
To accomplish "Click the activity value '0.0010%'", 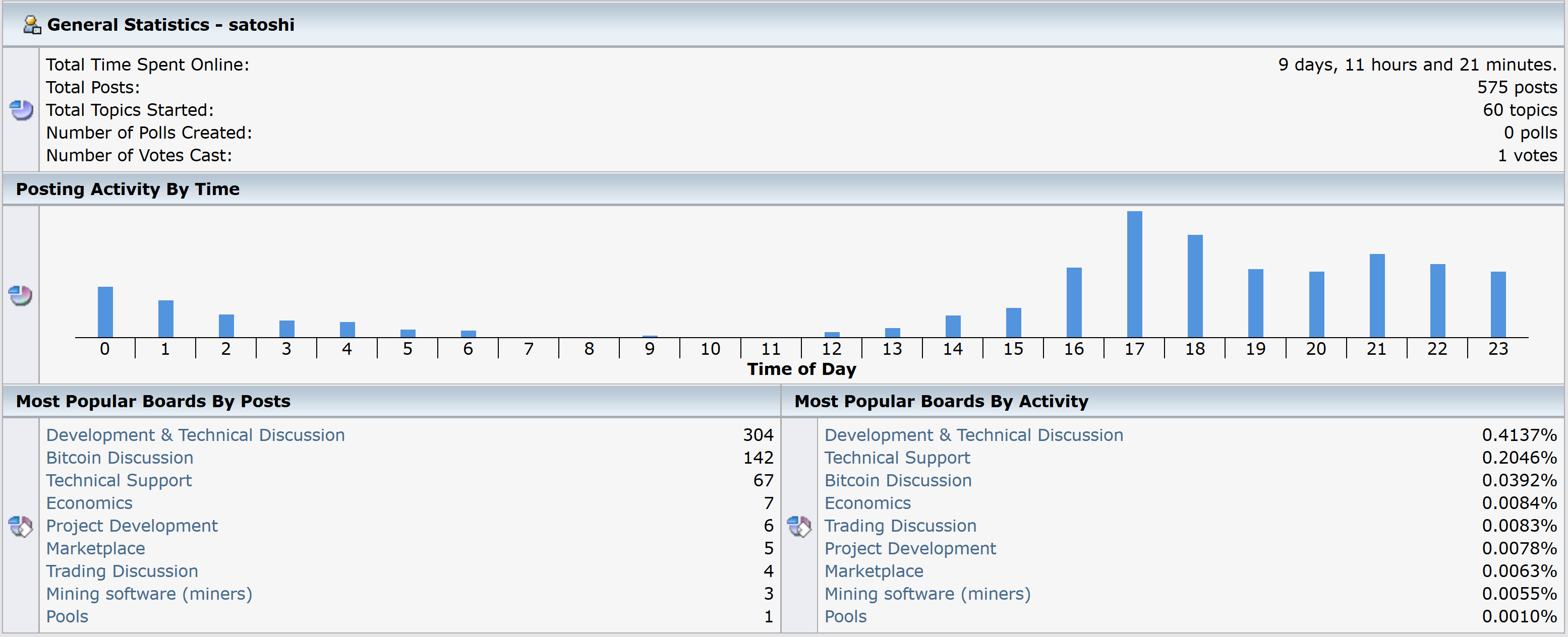I will [x=1519, y=616].
